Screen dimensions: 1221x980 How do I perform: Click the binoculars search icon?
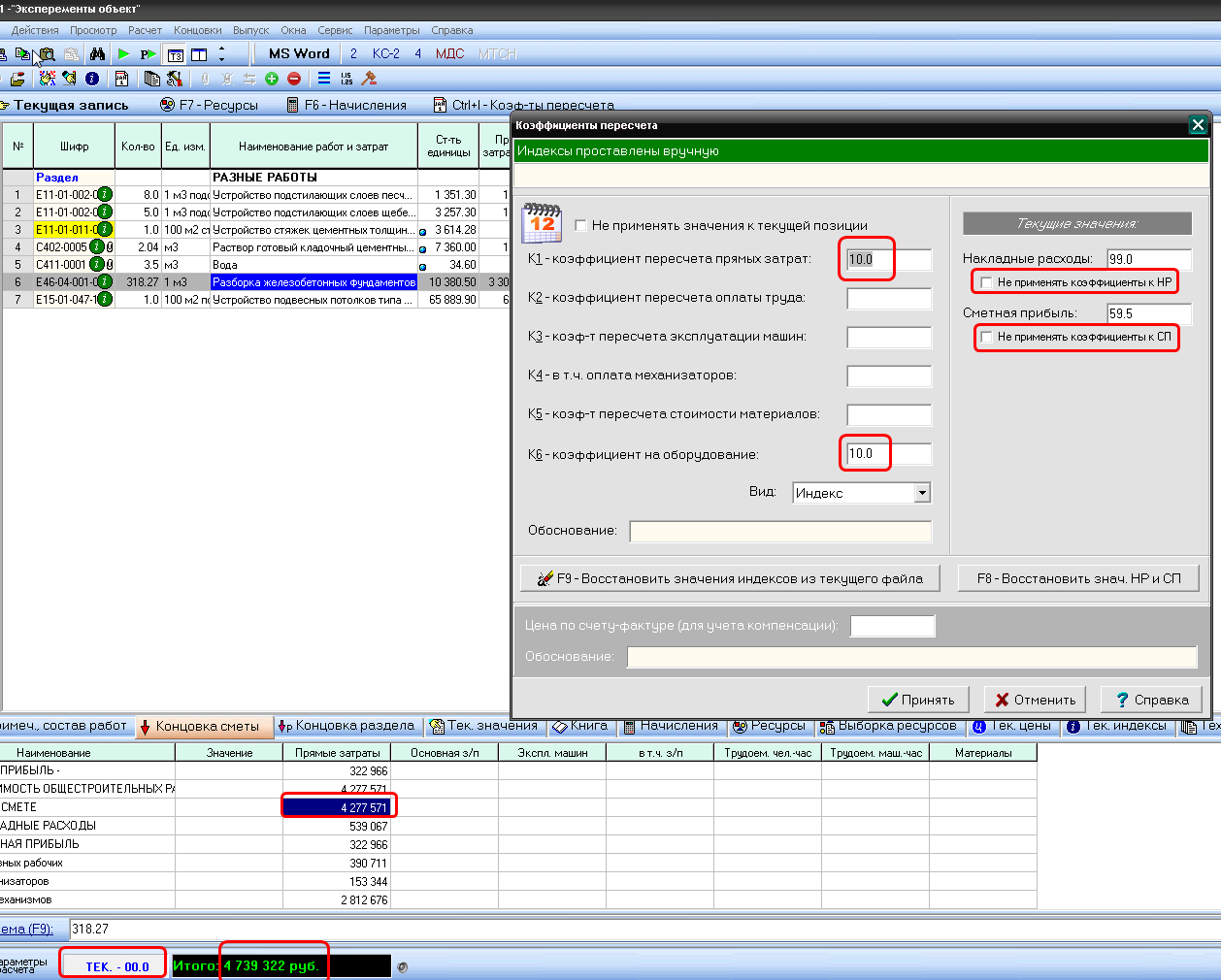click(97, 54)
